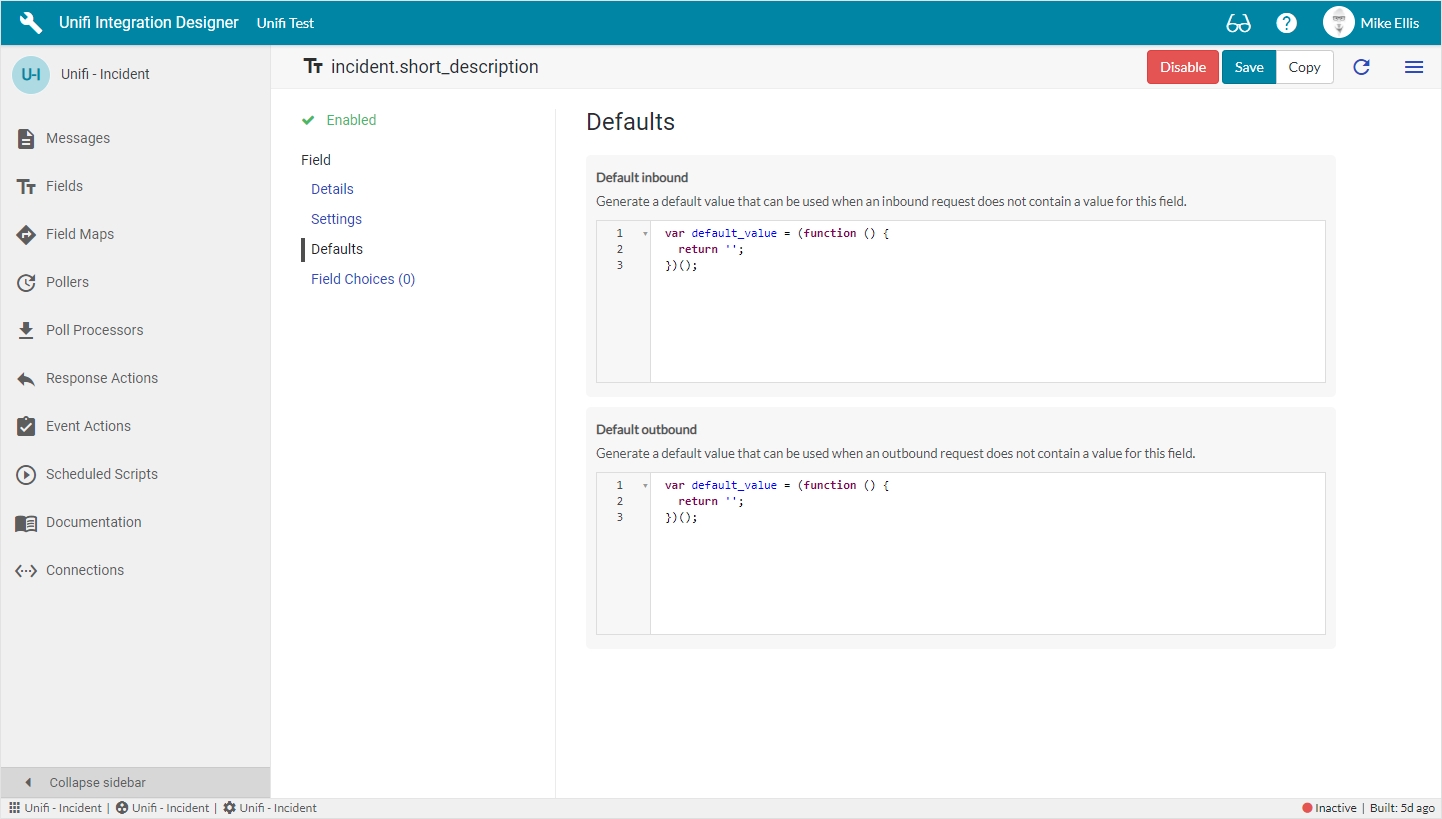This screenshot has width=1442, height=819.
Task: Click the Inactive status indicator
Action: point(1329,808)
